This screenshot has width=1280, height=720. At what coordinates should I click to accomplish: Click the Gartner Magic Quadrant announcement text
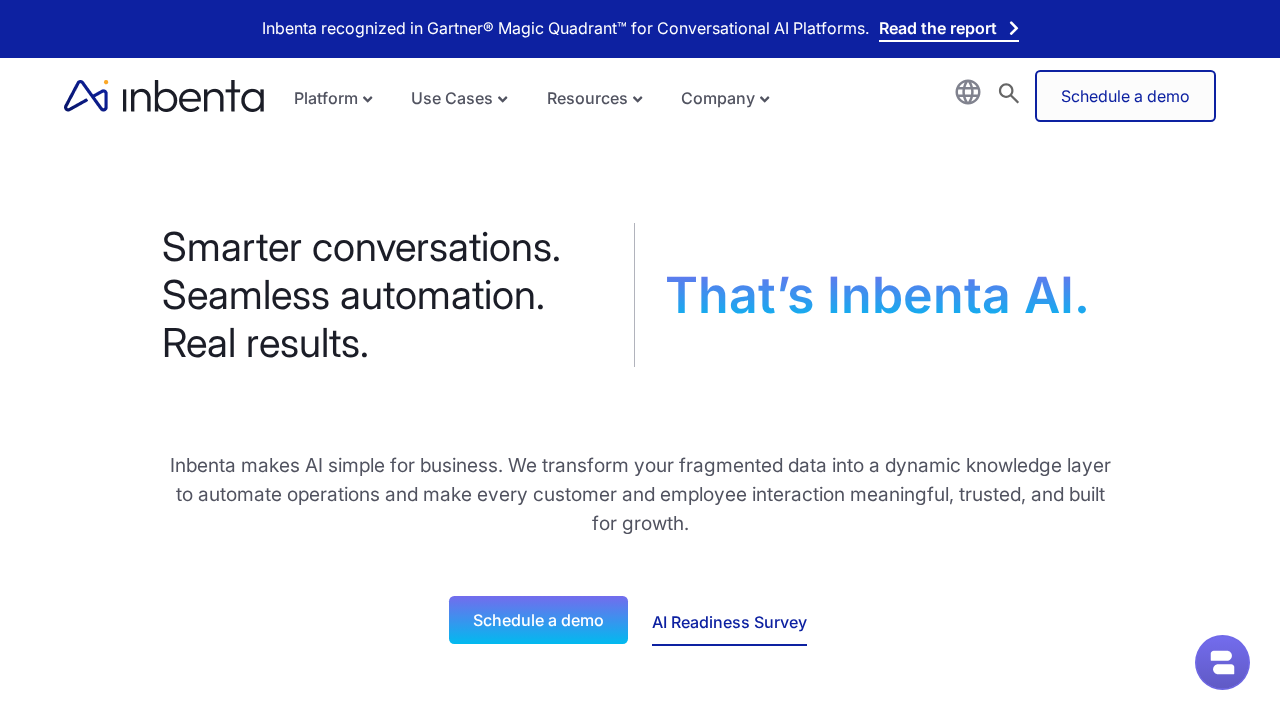(565, 28)
